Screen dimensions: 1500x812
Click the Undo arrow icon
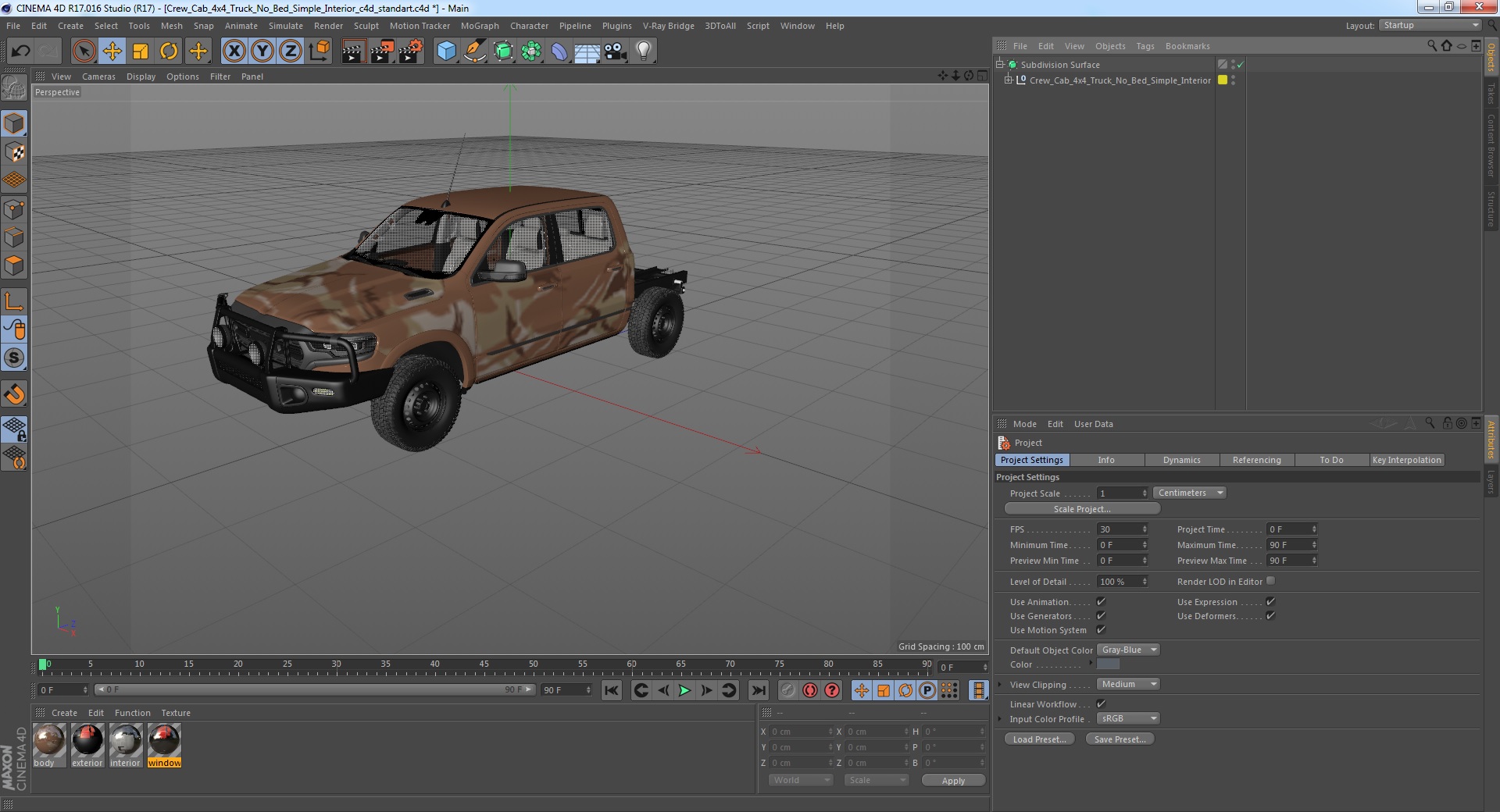pos(20,52)
